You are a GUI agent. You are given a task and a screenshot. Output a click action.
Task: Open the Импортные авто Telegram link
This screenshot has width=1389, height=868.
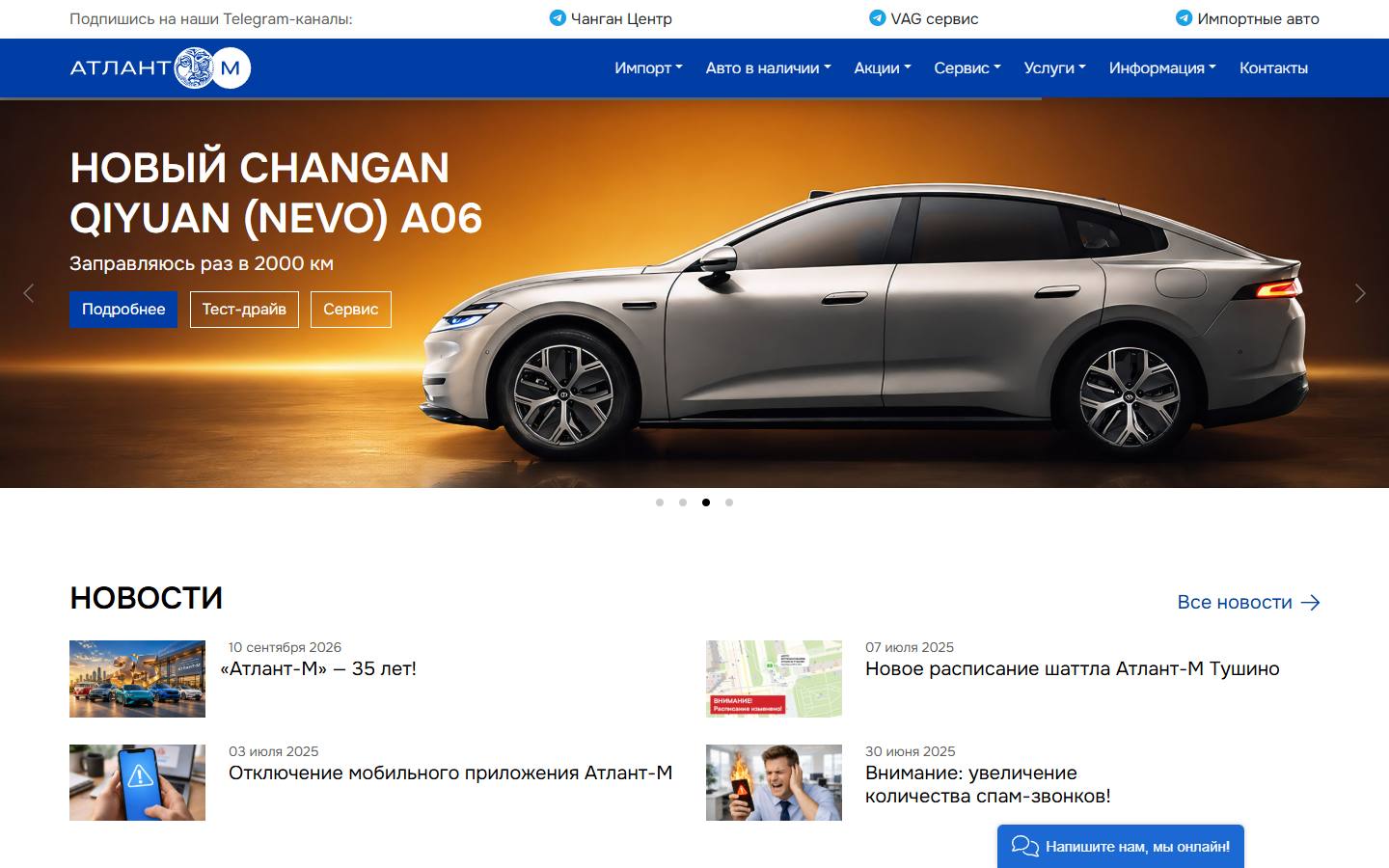point(1247,18)
